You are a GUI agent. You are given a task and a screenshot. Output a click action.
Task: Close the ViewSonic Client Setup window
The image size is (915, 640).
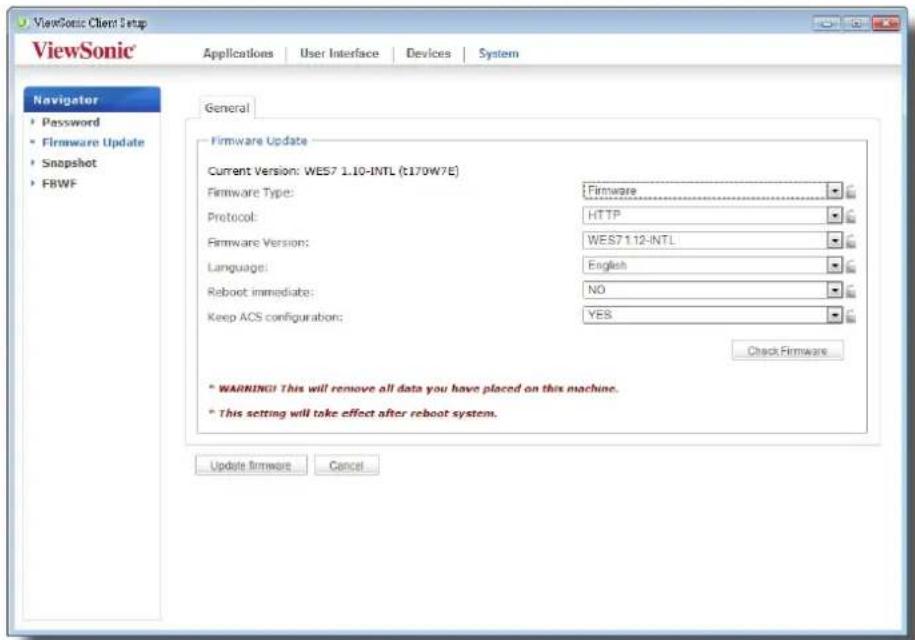point(886,23)
